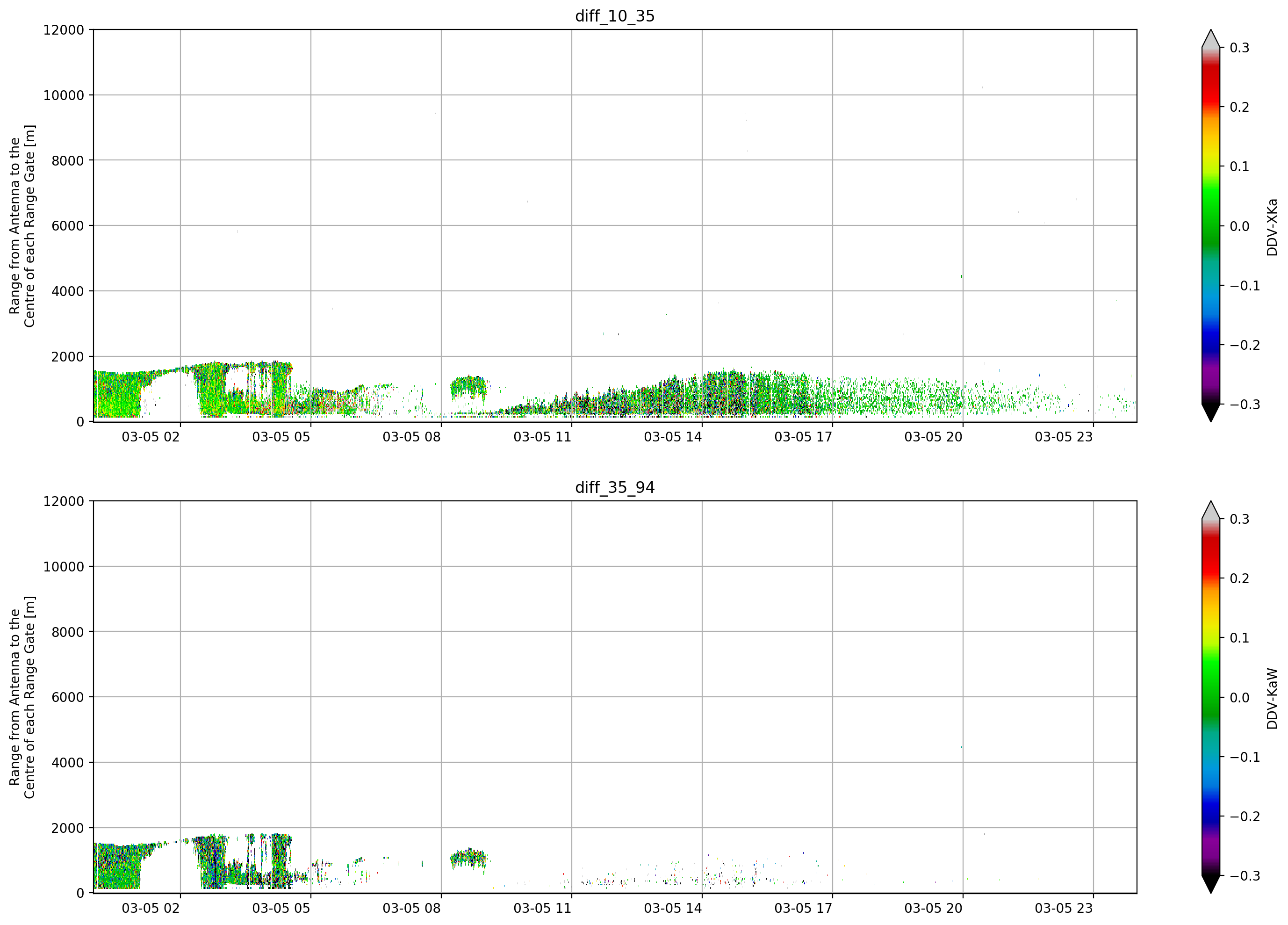This screenshot has width=1288, height=925.
Task: Click the 6000 y-tick of diff_10_35 plot
Action: click(x=68, y=226)
